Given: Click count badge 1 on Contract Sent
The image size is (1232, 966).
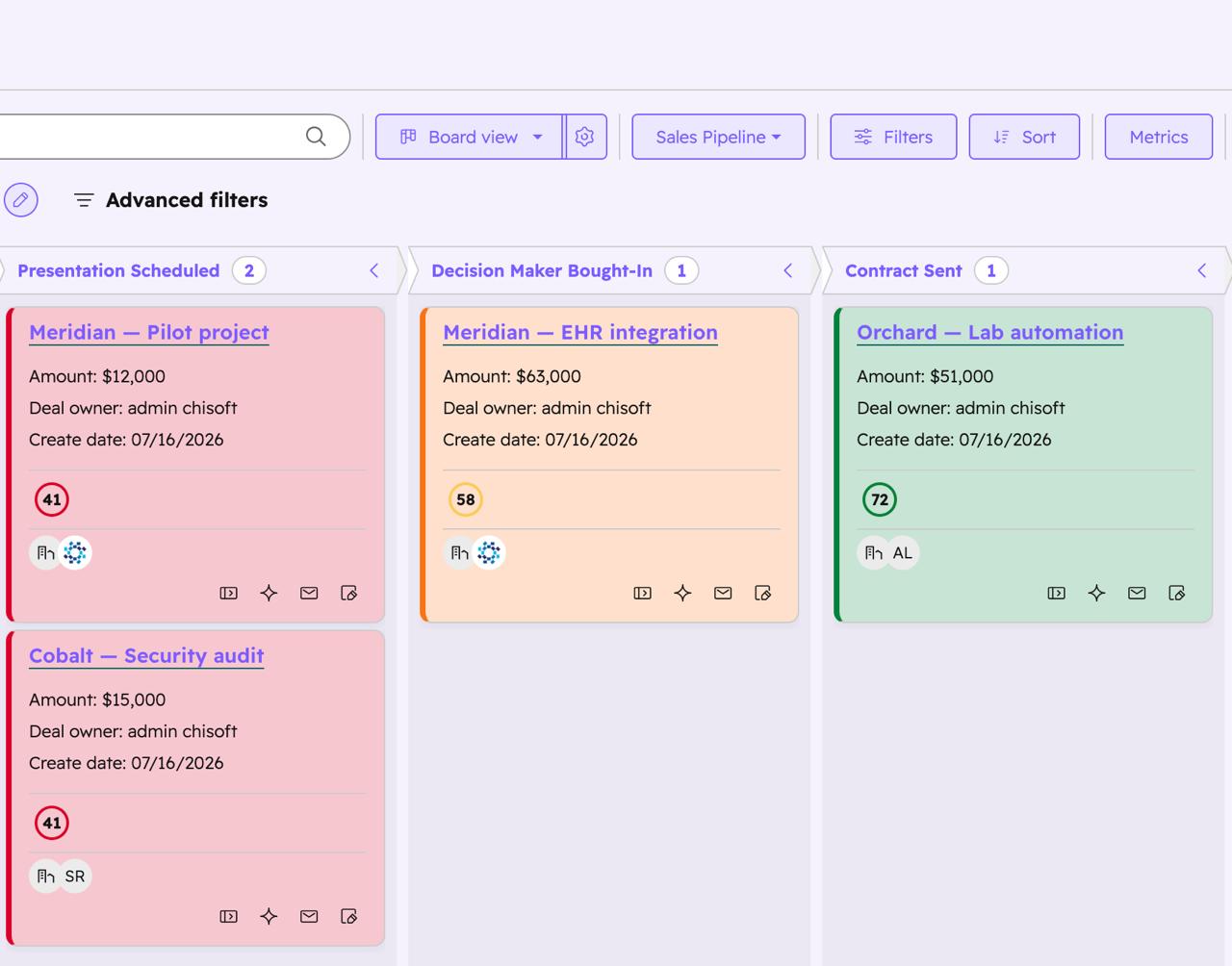Looking at the screenshot, I should point(991,270).
